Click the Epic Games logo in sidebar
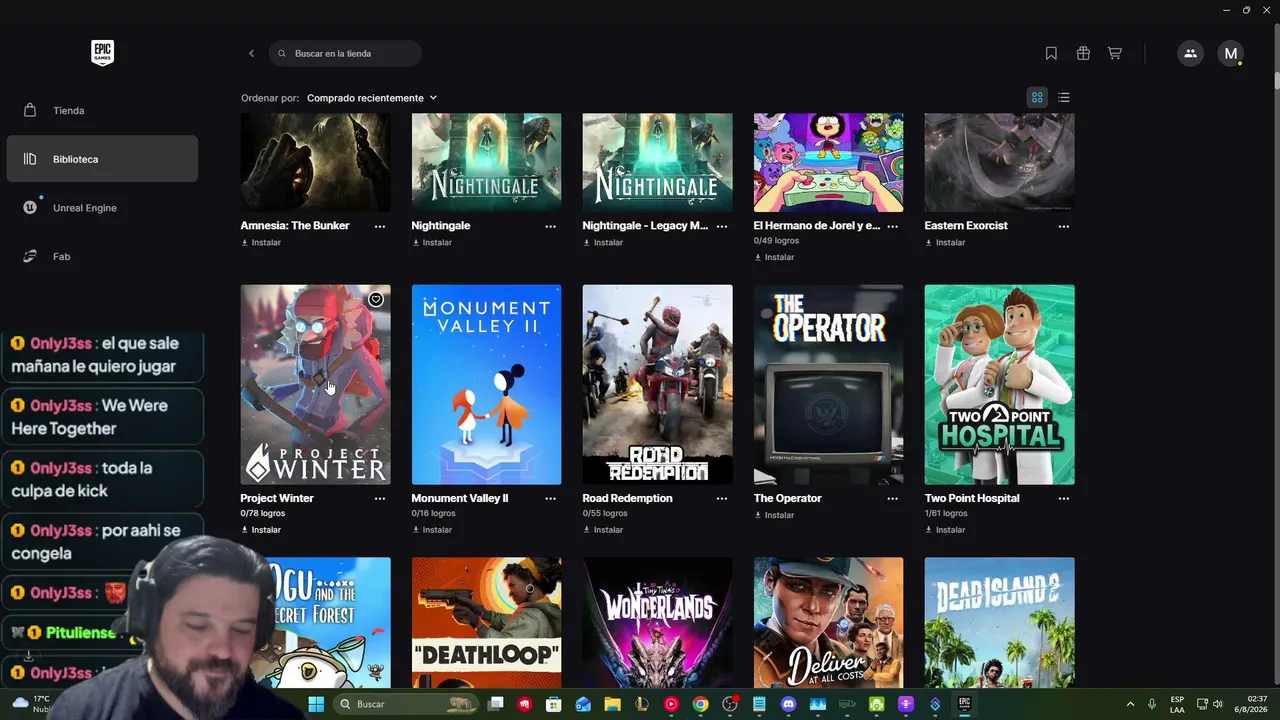Screen dimensions: 1280x720 click(x=102, y=53)
